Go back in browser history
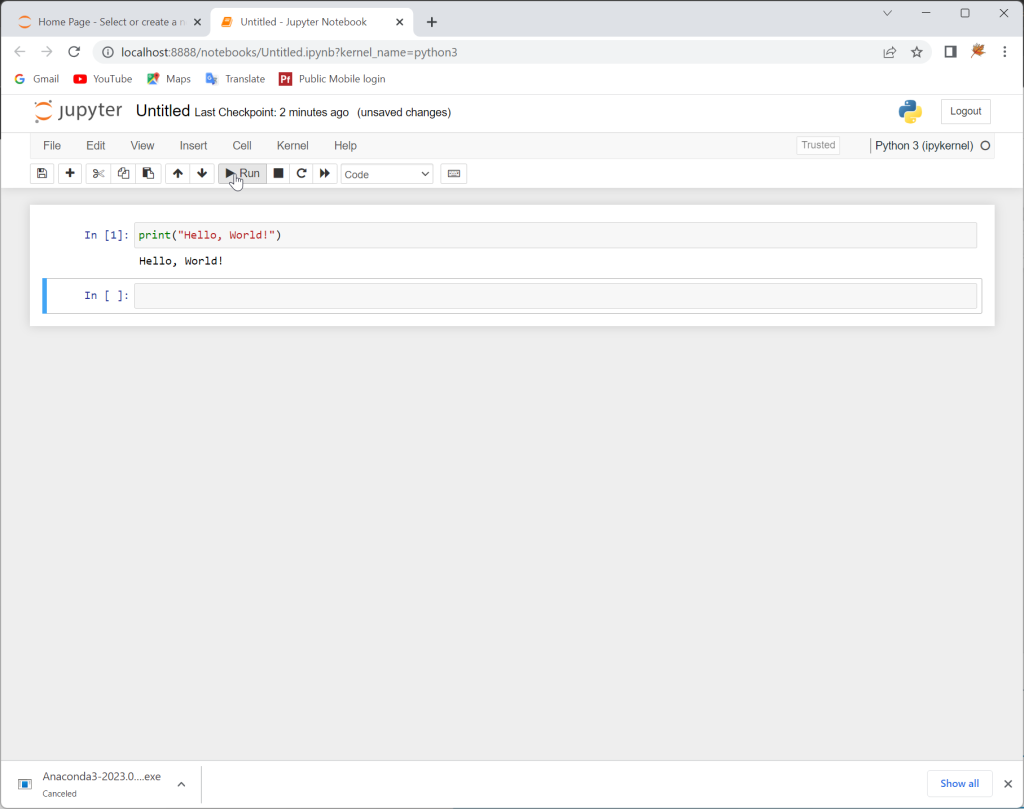 point(20,52)
